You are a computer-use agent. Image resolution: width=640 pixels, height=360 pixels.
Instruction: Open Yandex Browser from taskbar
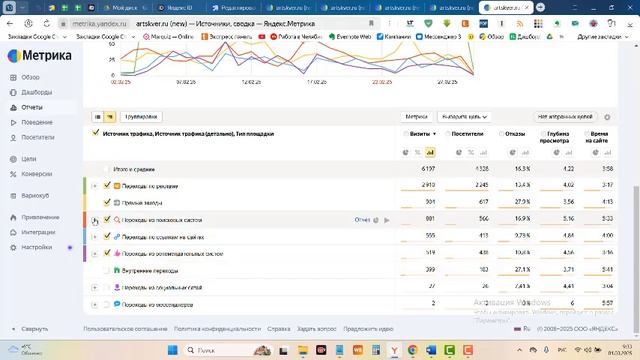point(394,350)
